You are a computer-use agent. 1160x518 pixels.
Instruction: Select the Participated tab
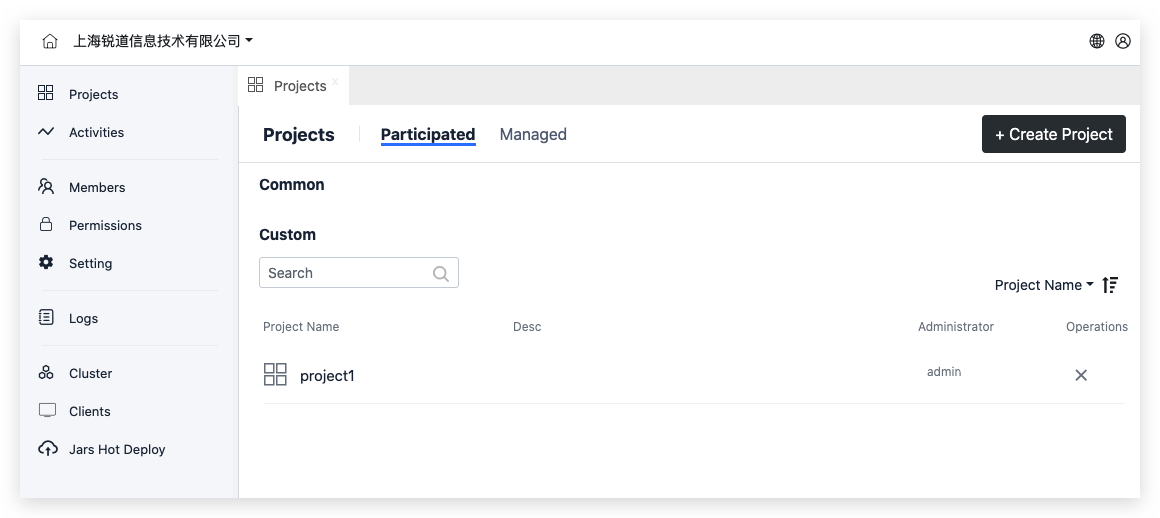pyautogui.click(x=427, y=134)
